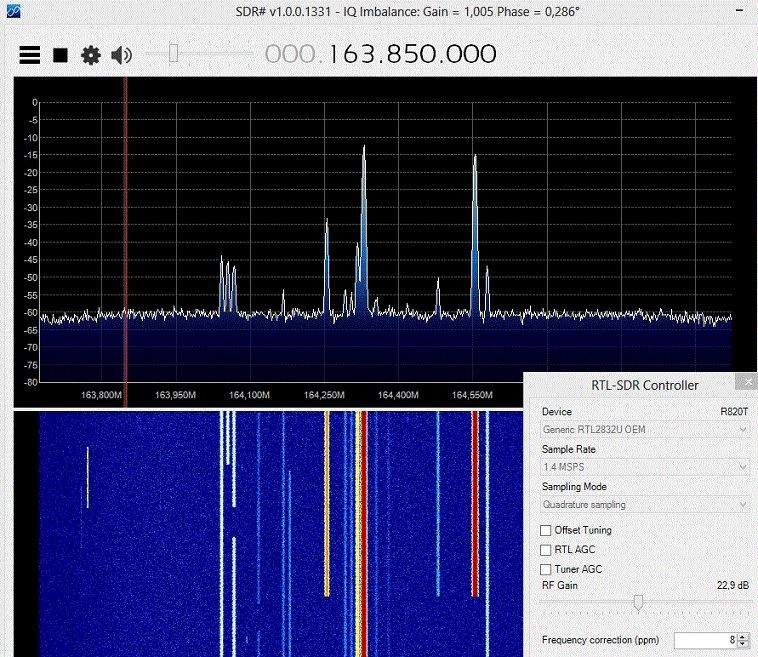Open the hamburger menu icon
Screen dimensions: 758x657
30,55
